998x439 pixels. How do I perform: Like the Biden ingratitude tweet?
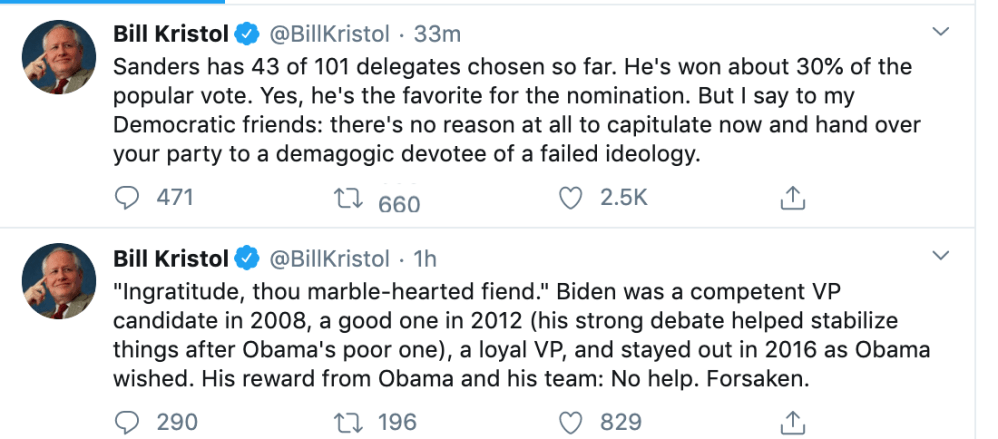tap(571, 421)
